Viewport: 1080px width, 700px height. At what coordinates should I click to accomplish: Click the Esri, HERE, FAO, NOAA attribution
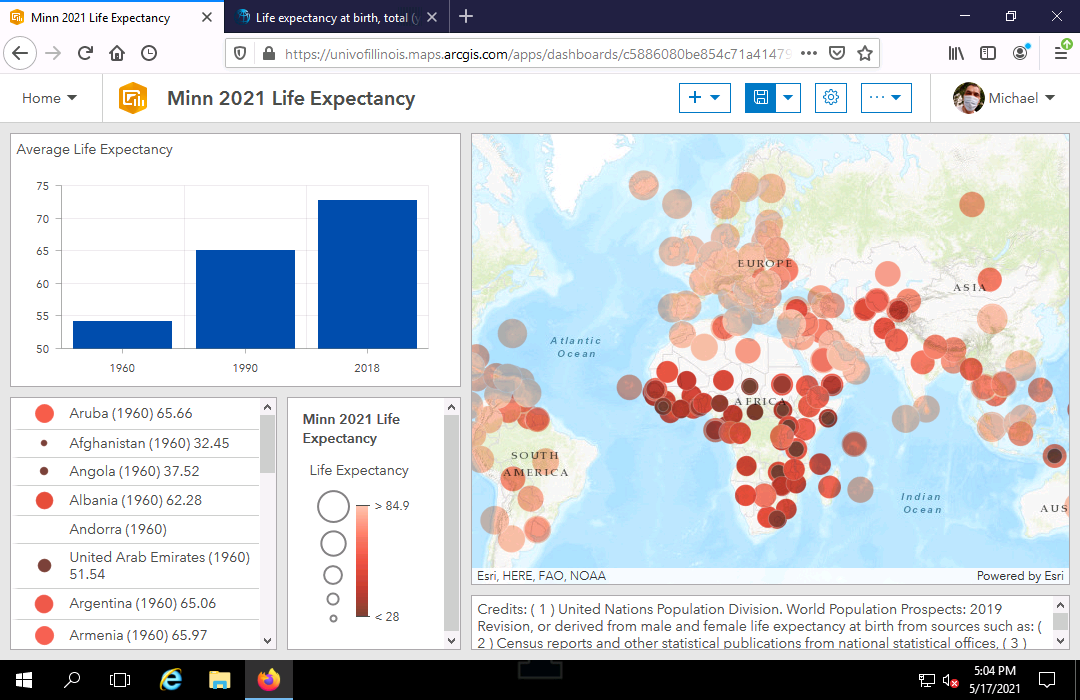click(541, 575)
